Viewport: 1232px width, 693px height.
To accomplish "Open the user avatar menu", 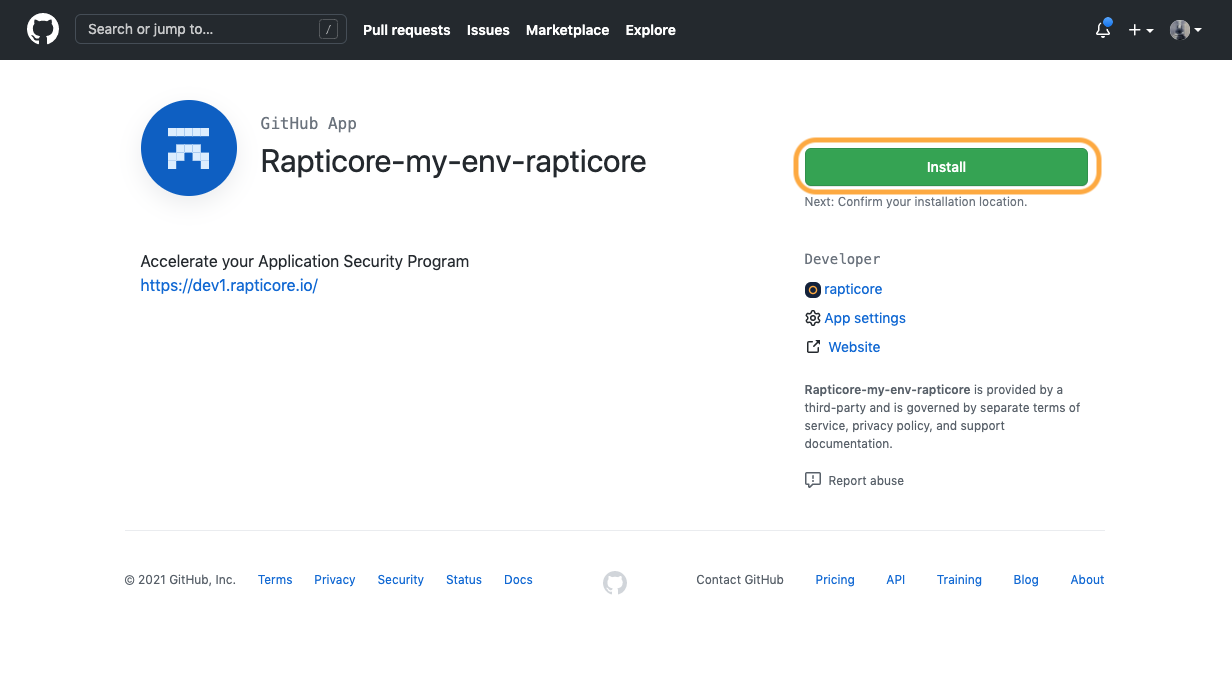I will point(1186,30).
